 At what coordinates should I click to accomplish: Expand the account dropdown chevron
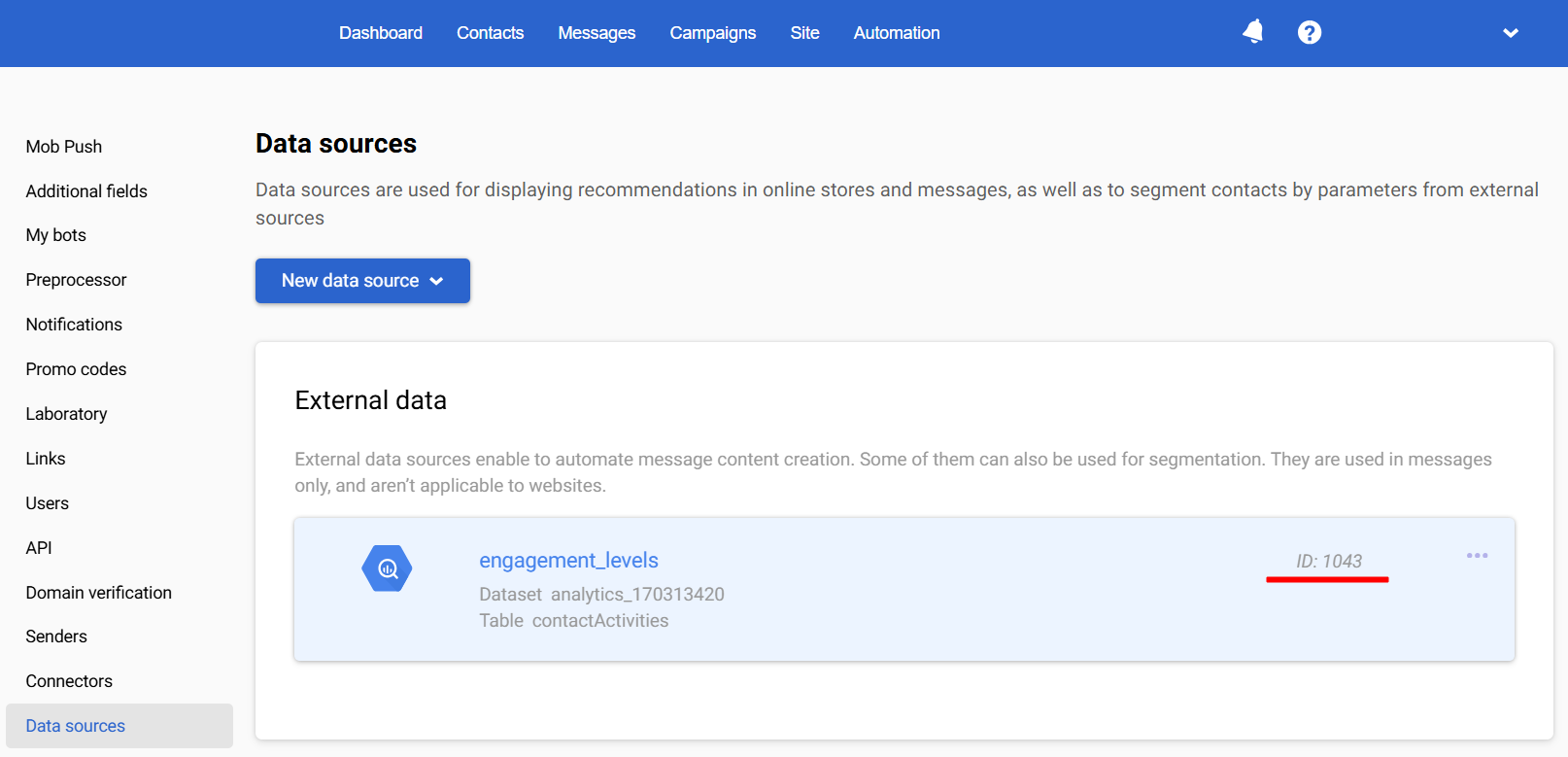coord(1511,33)
